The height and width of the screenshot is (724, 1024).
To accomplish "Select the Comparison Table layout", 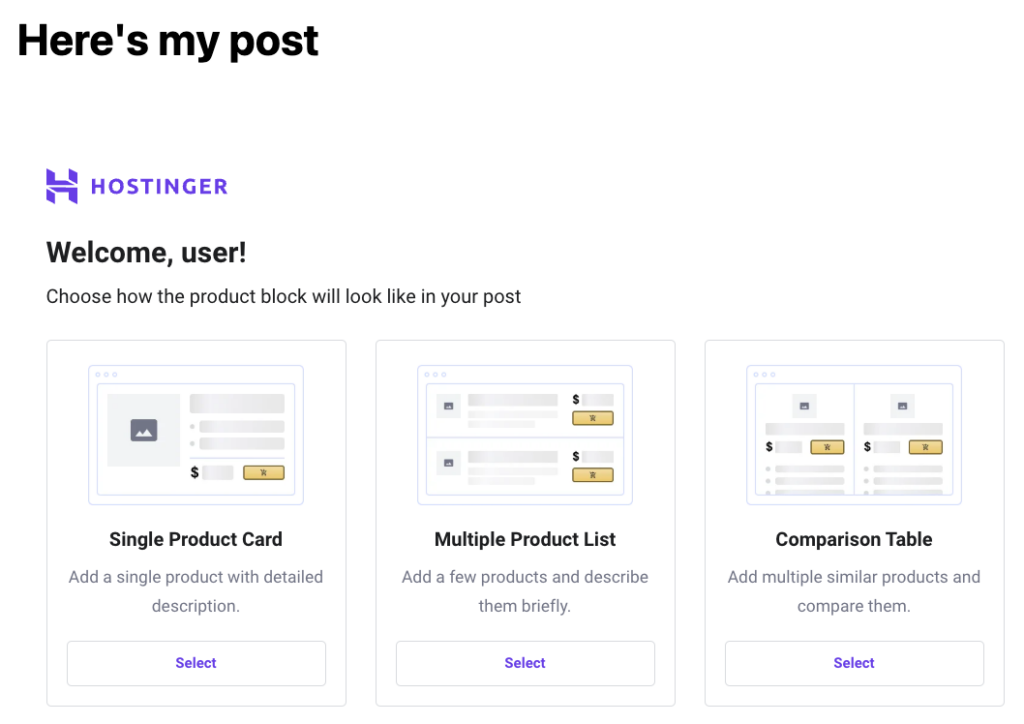I will tap(854, 663).
